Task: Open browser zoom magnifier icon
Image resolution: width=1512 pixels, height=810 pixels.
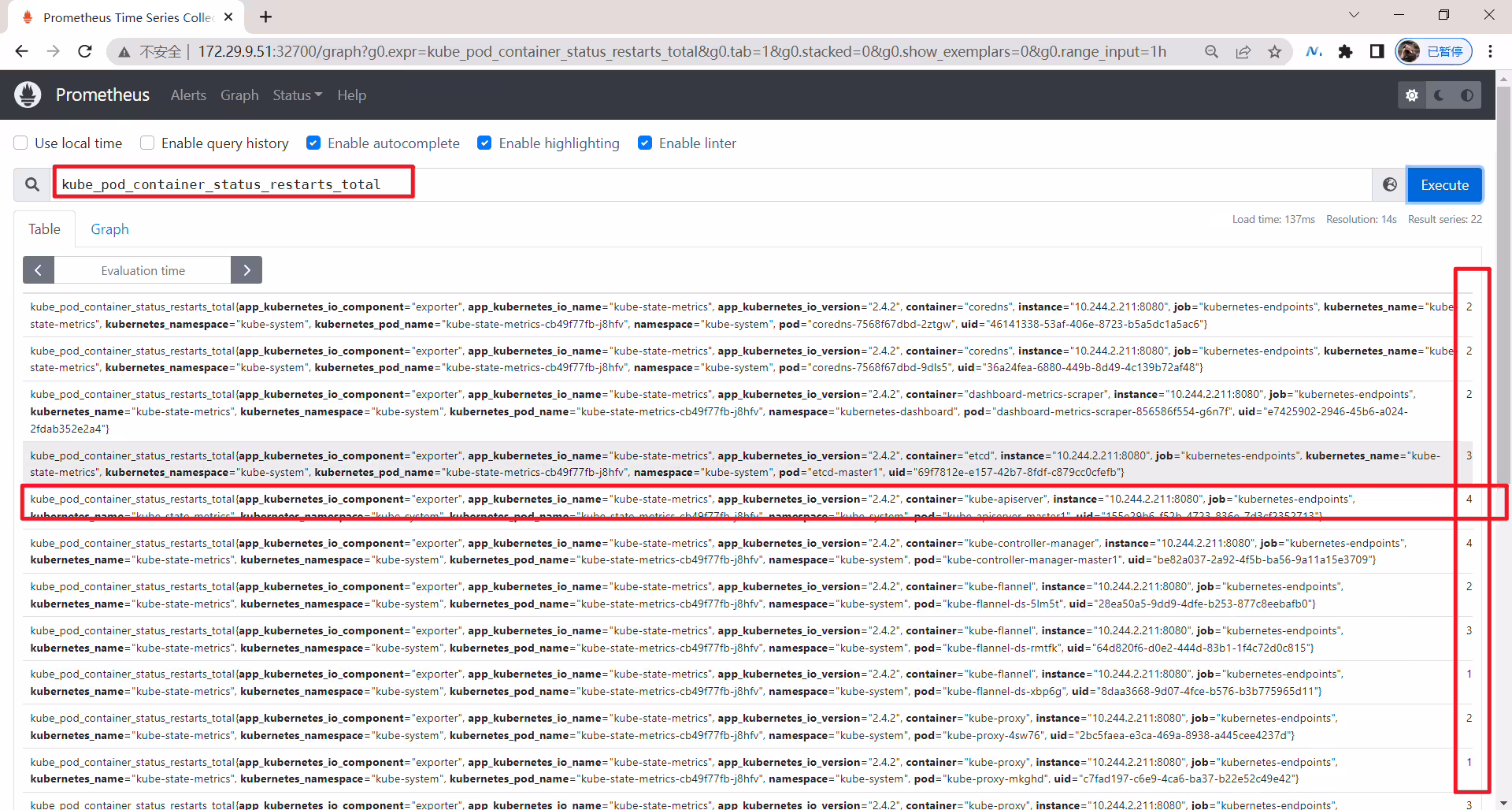Action: [1211, 52]
